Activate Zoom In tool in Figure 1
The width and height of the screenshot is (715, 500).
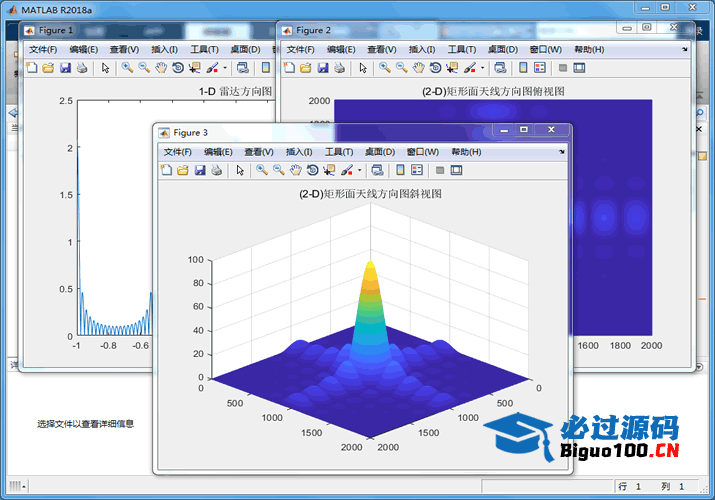pos(127,68)
